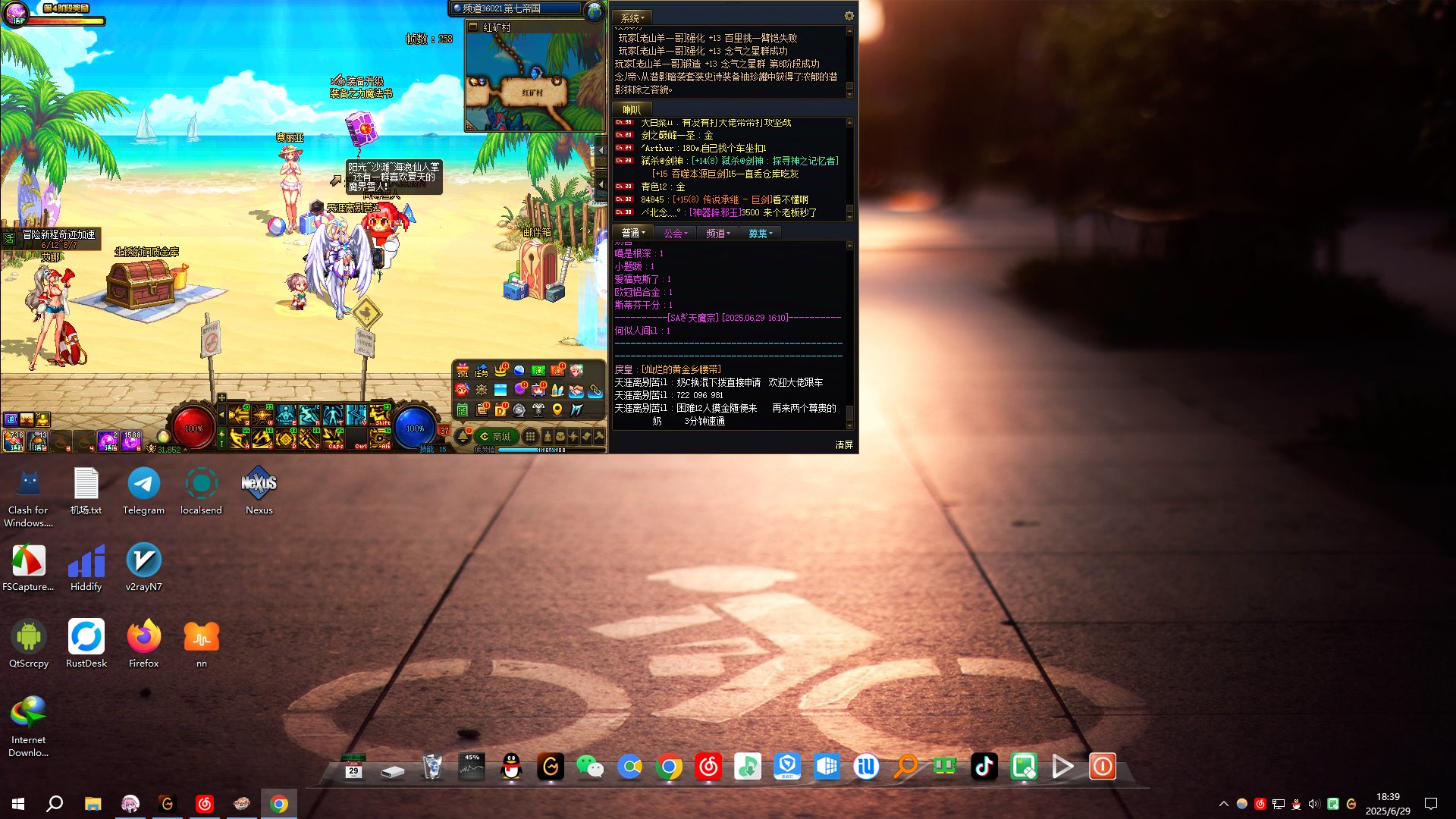Open Telegram desktop shortcut
The image size is (1456, 819).
click(x=143, y=491)
